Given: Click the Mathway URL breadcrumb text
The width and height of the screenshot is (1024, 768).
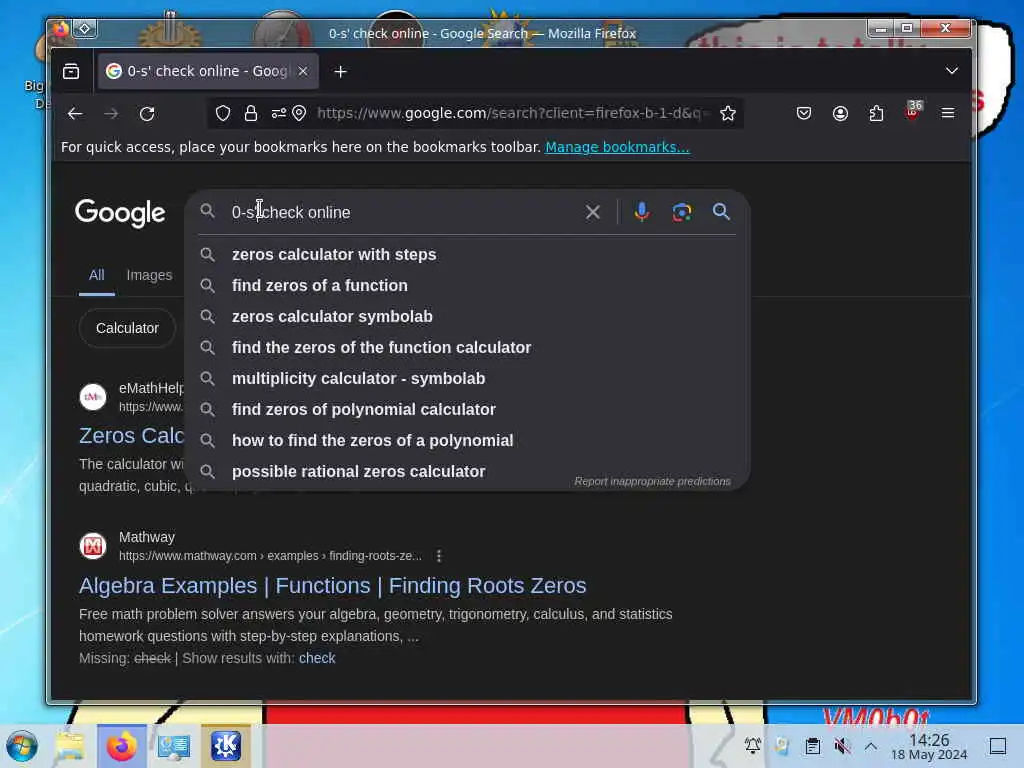Looking at the screenshot, I should click(270, 556).
